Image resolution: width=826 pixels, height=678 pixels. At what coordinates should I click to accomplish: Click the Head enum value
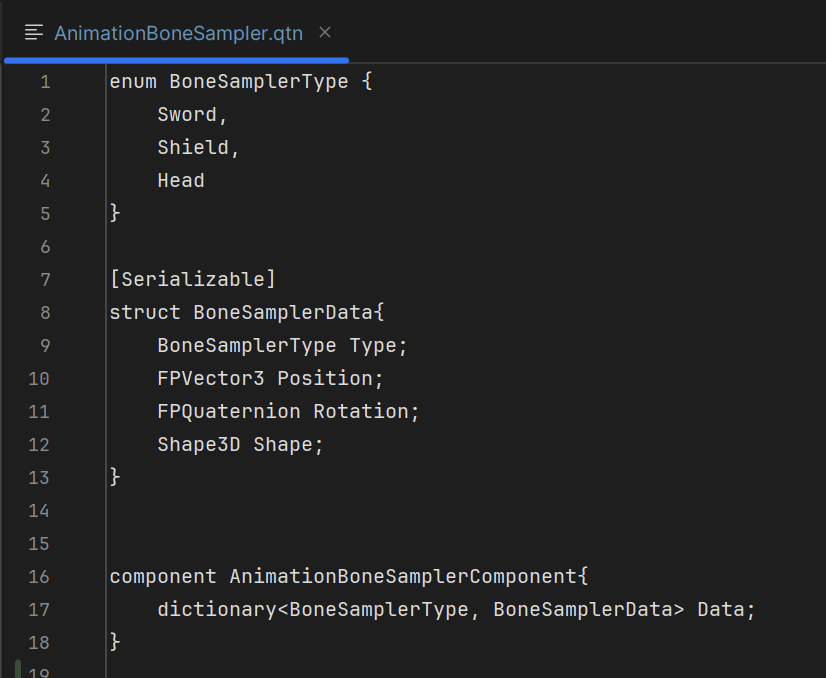181,181
